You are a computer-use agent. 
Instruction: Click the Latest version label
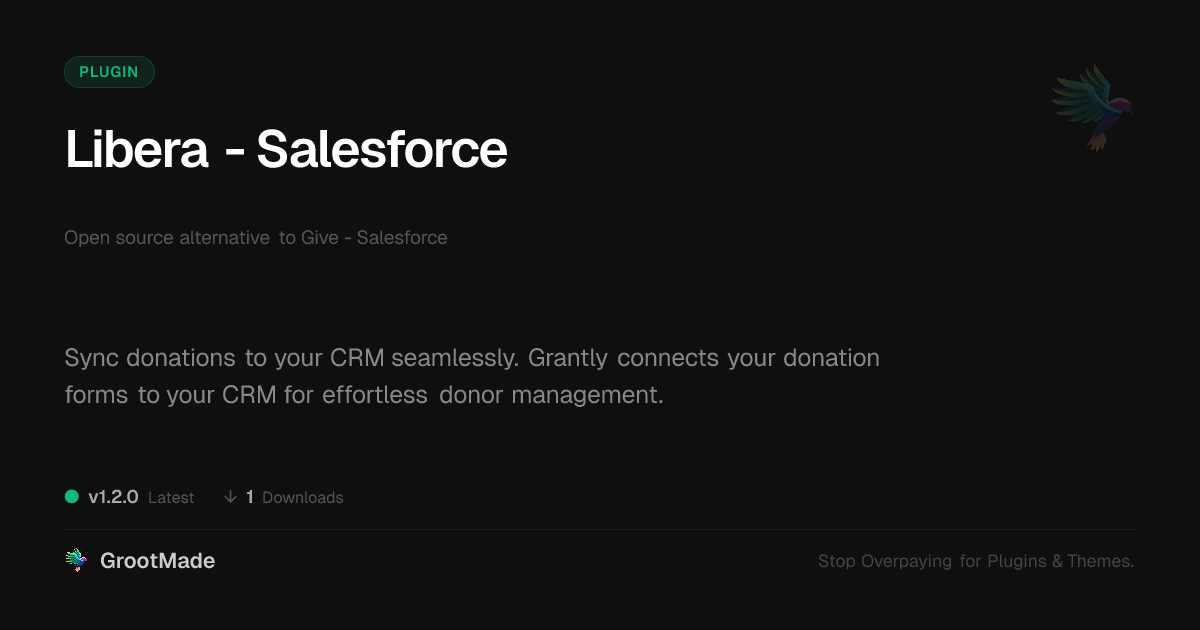(x=171, y=498)
